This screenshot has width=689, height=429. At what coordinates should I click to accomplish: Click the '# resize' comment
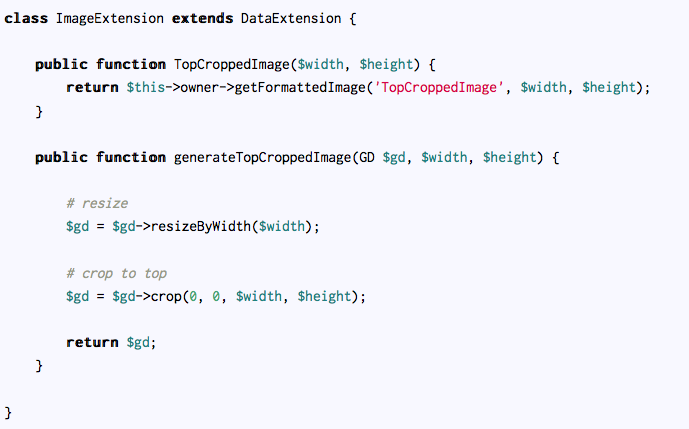point(97,203)
